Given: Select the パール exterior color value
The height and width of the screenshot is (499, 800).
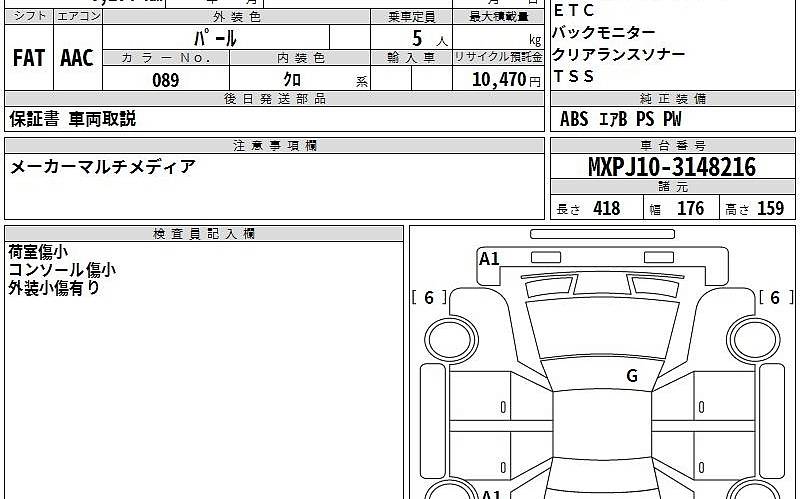Looking at the screenshot, I should (x=216, y=38).
